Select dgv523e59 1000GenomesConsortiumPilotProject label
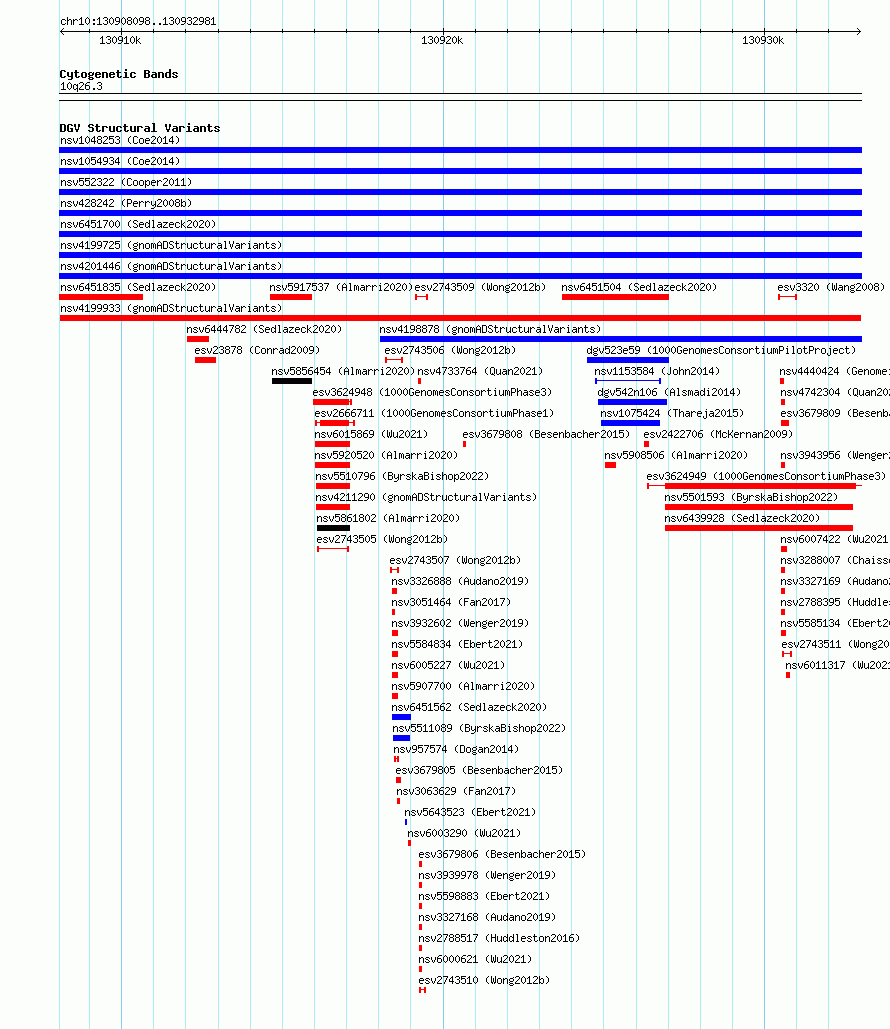This screenshot has width=890, height=1029. click(721, 350)
